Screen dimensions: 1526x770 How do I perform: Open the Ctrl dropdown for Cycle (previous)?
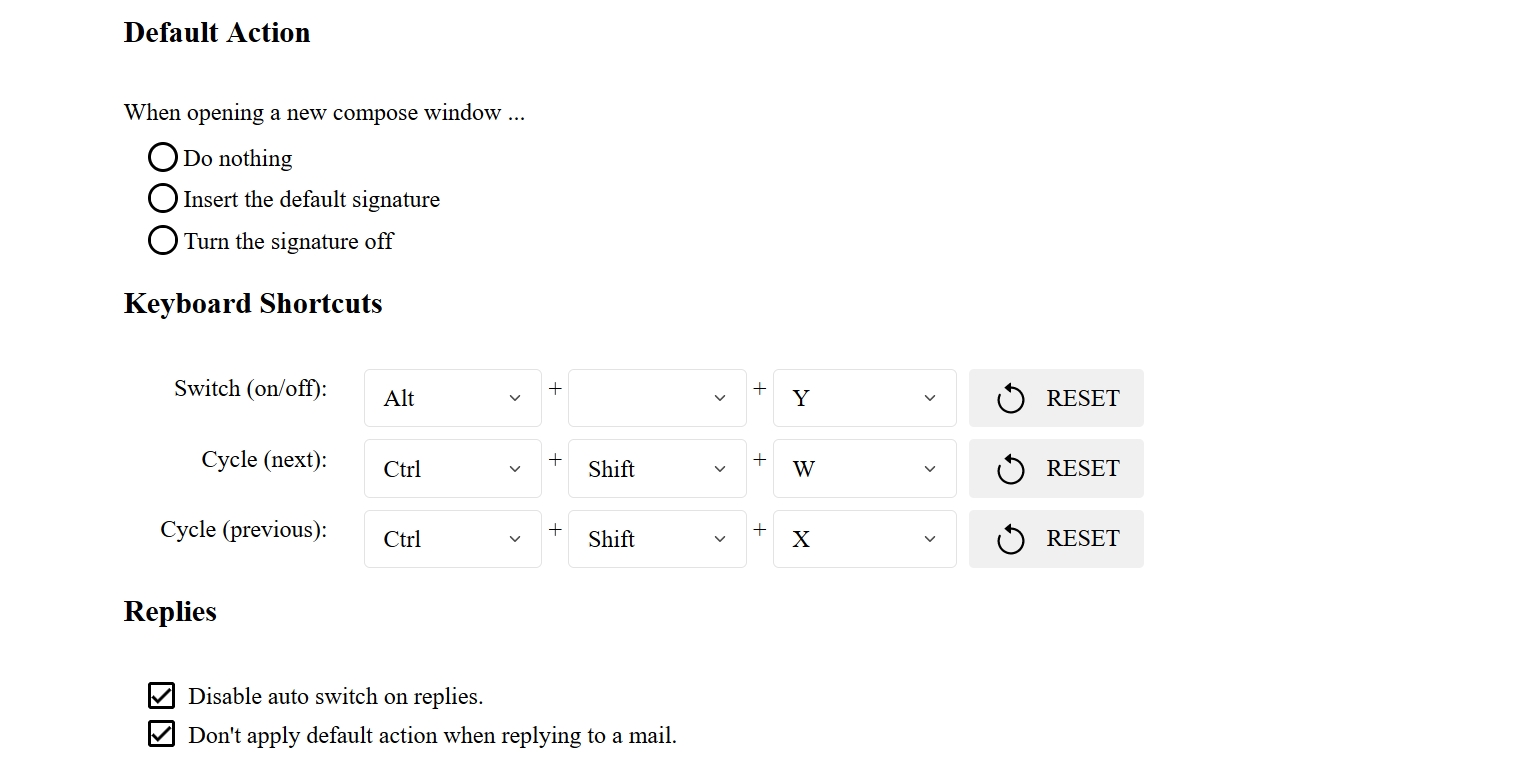(x=452, y=539)
